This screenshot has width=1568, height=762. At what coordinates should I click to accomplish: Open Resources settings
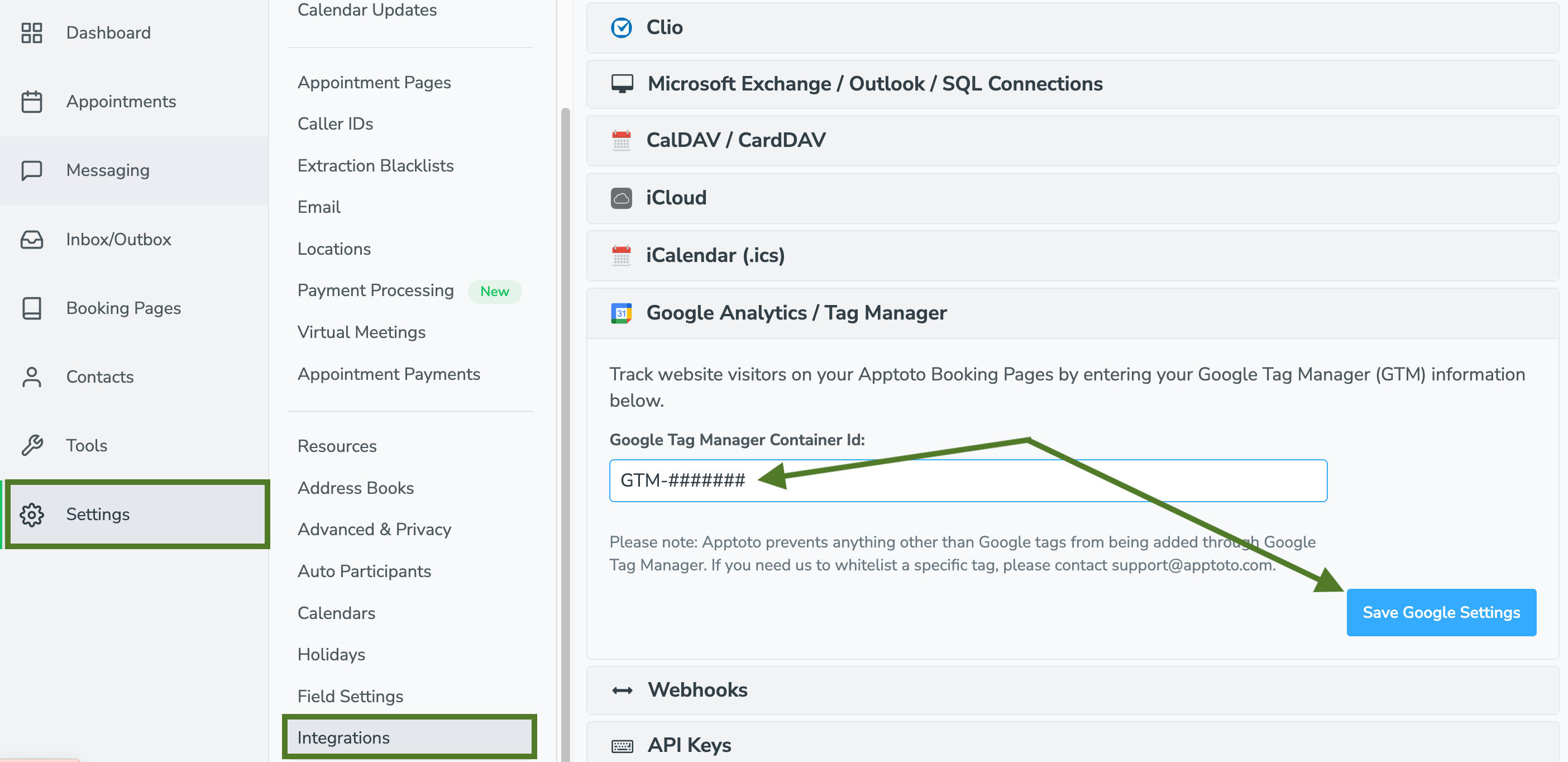point(337,446)
